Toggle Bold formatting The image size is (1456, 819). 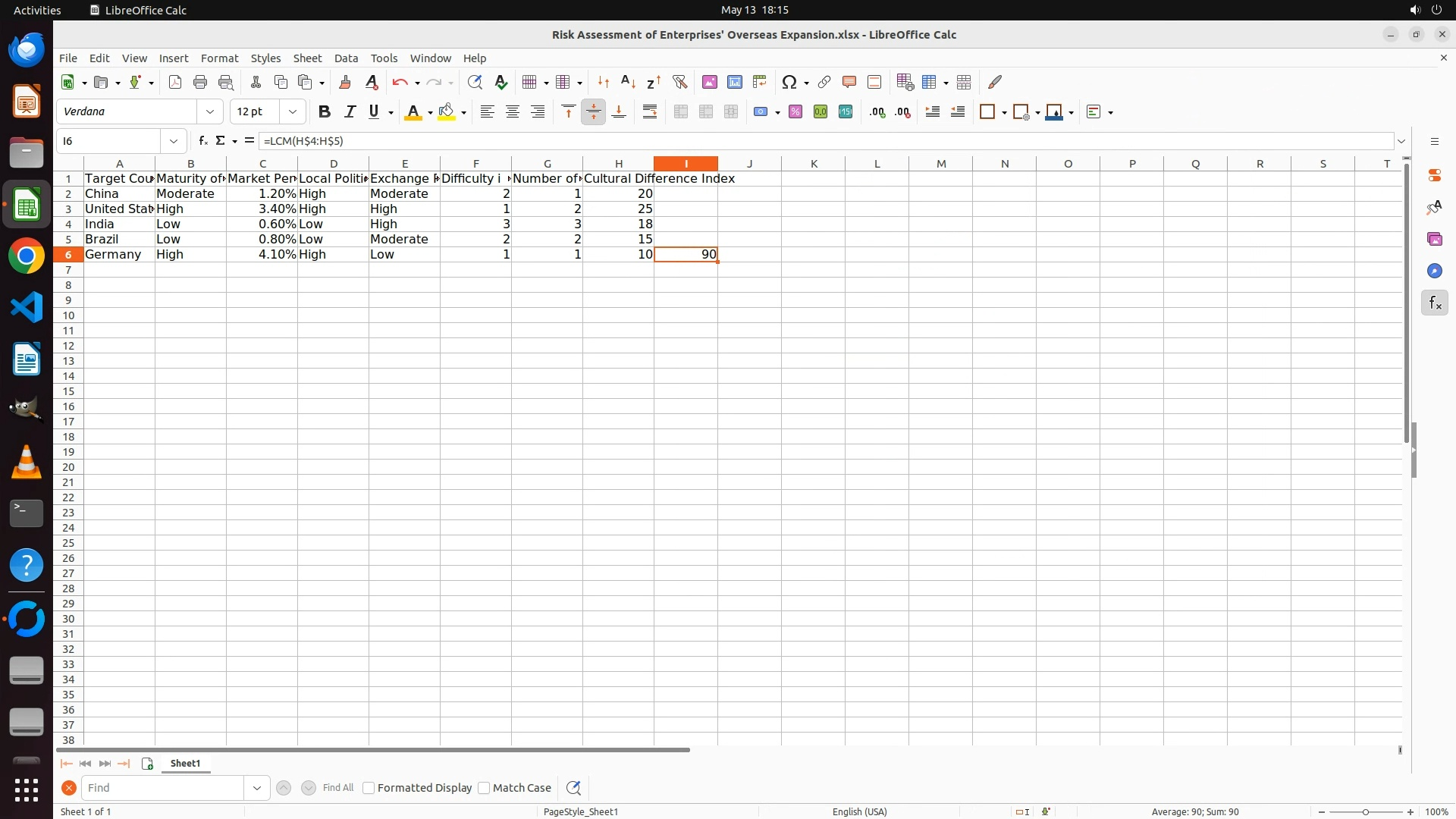325,112
